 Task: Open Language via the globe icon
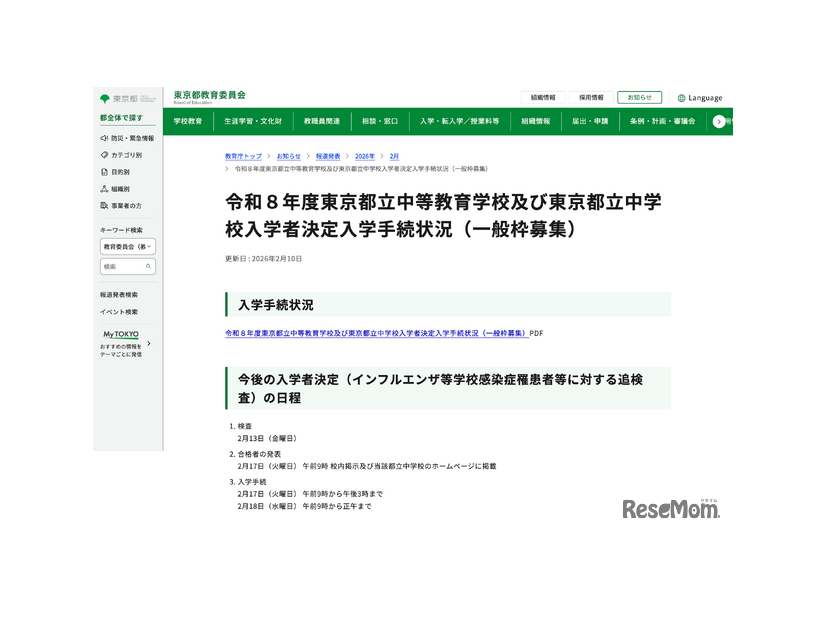(682, 98)
